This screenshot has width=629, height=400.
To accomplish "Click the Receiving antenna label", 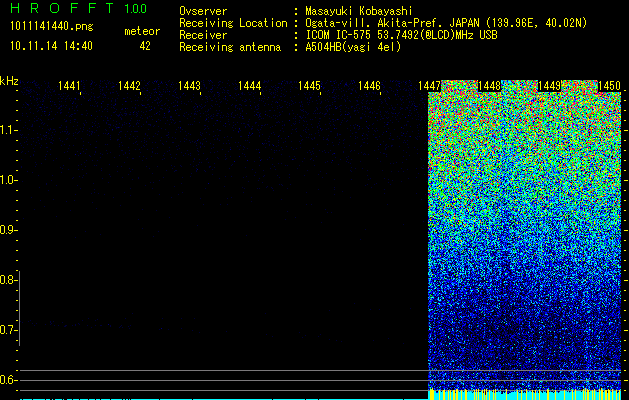I will [230, 47].
